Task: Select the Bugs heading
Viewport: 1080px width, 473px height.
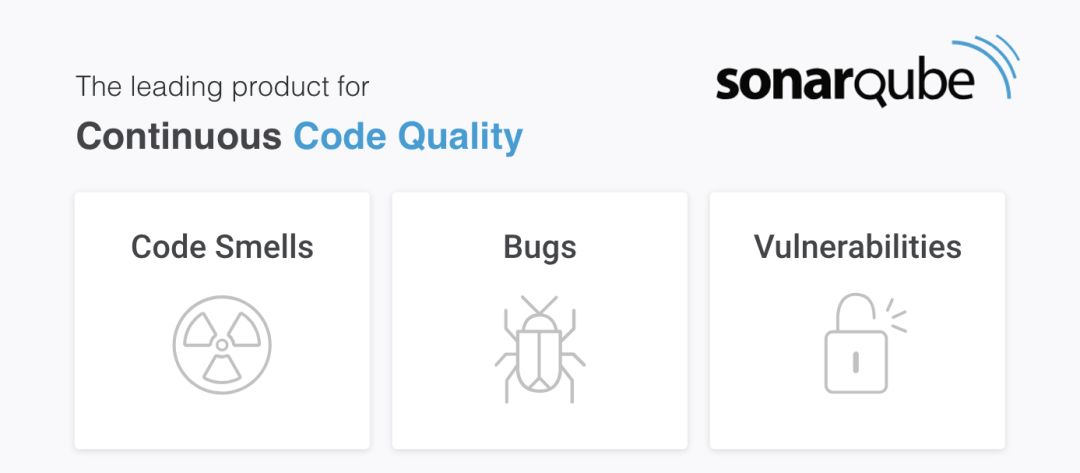Action: point(540,248)
